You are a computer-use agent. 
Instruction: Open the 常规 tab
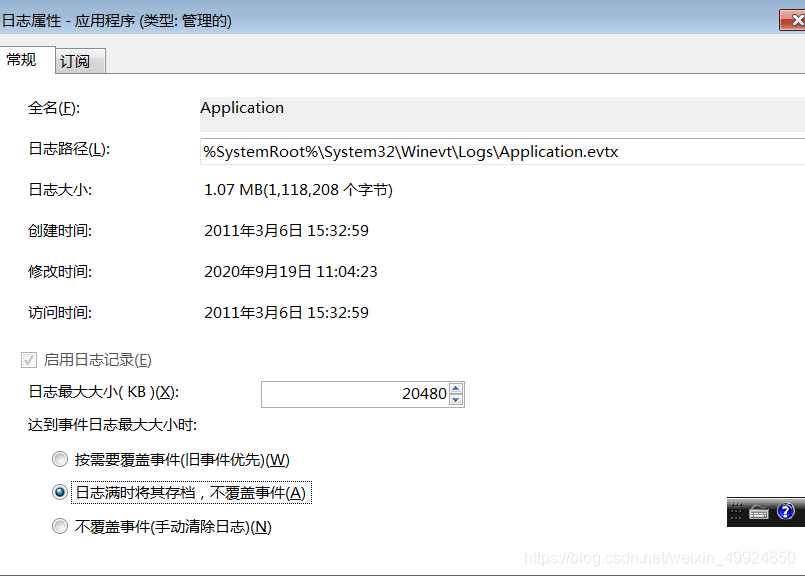[22, 60]
